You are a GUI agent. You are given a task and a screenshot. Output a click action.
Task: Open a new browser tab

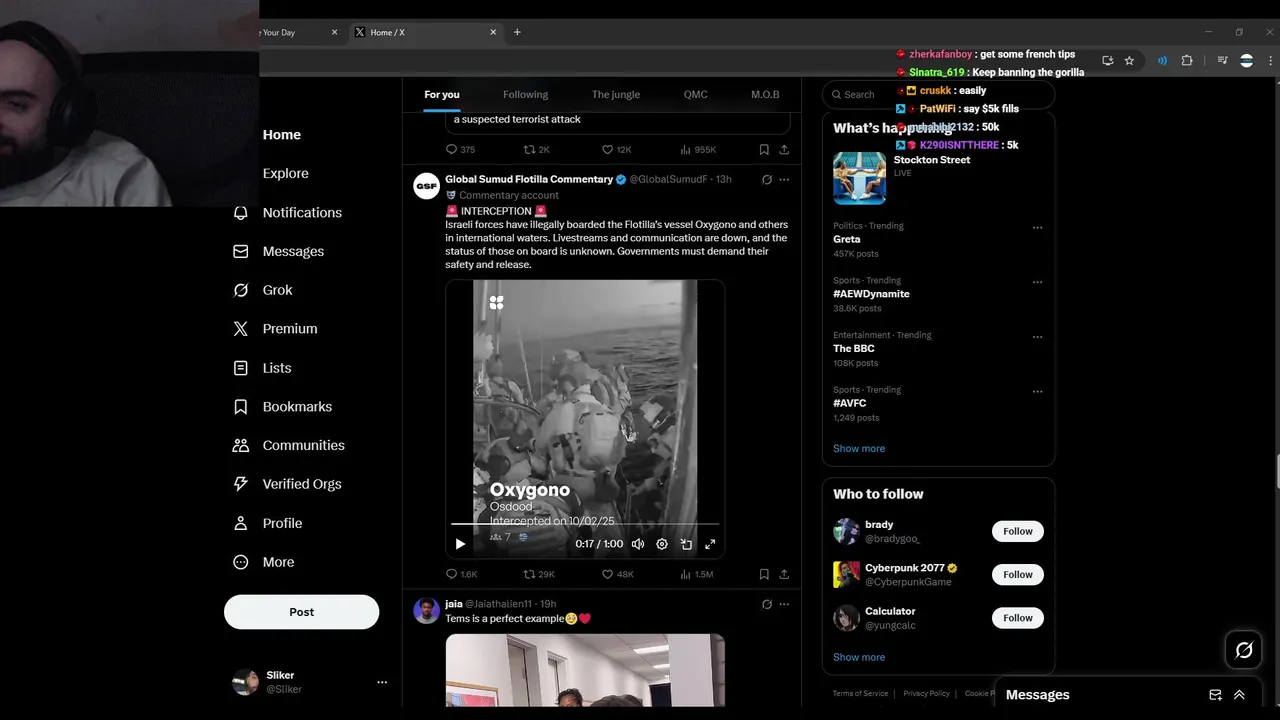(517, 32)
